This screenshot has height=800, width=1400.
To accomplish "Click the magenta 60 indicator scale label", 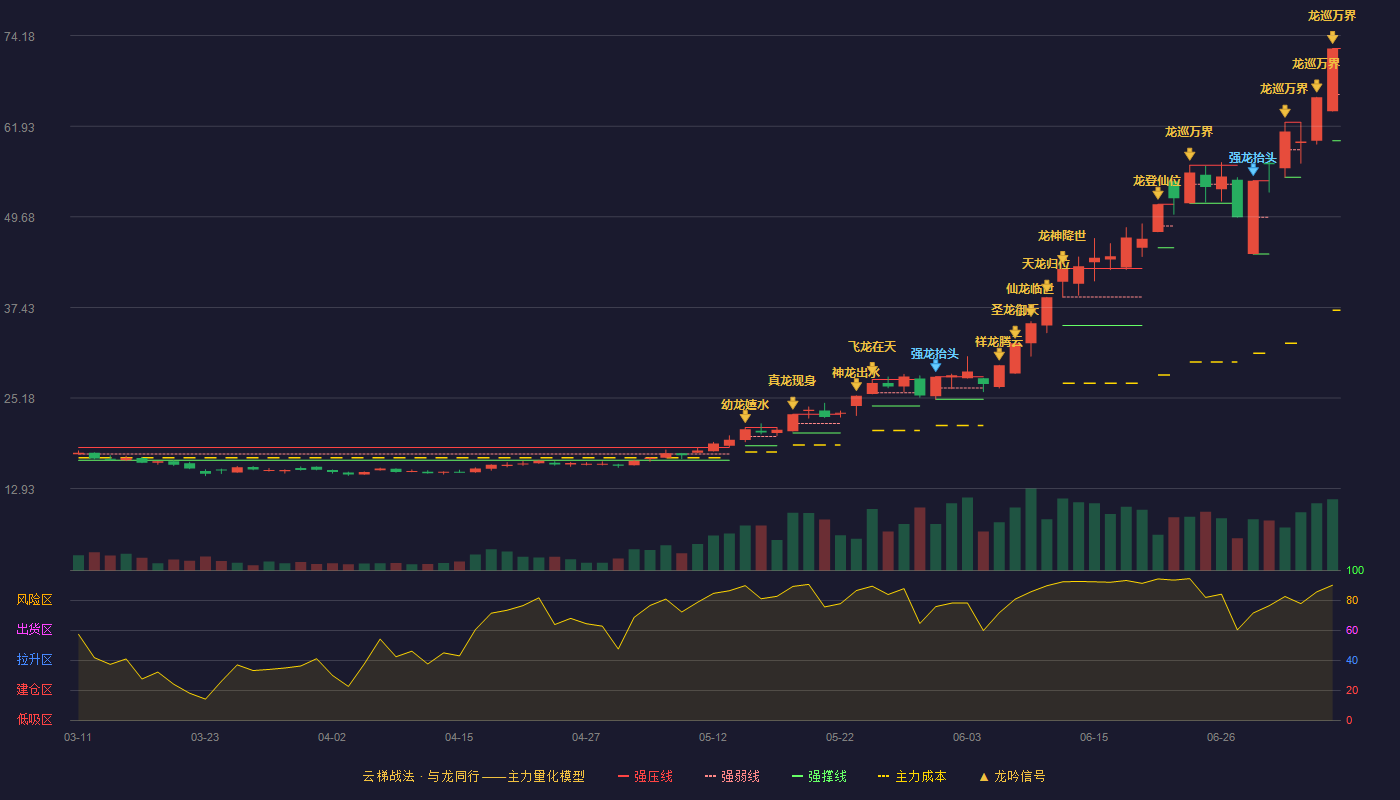I will pyautogui.click(x=1352, y=630).
